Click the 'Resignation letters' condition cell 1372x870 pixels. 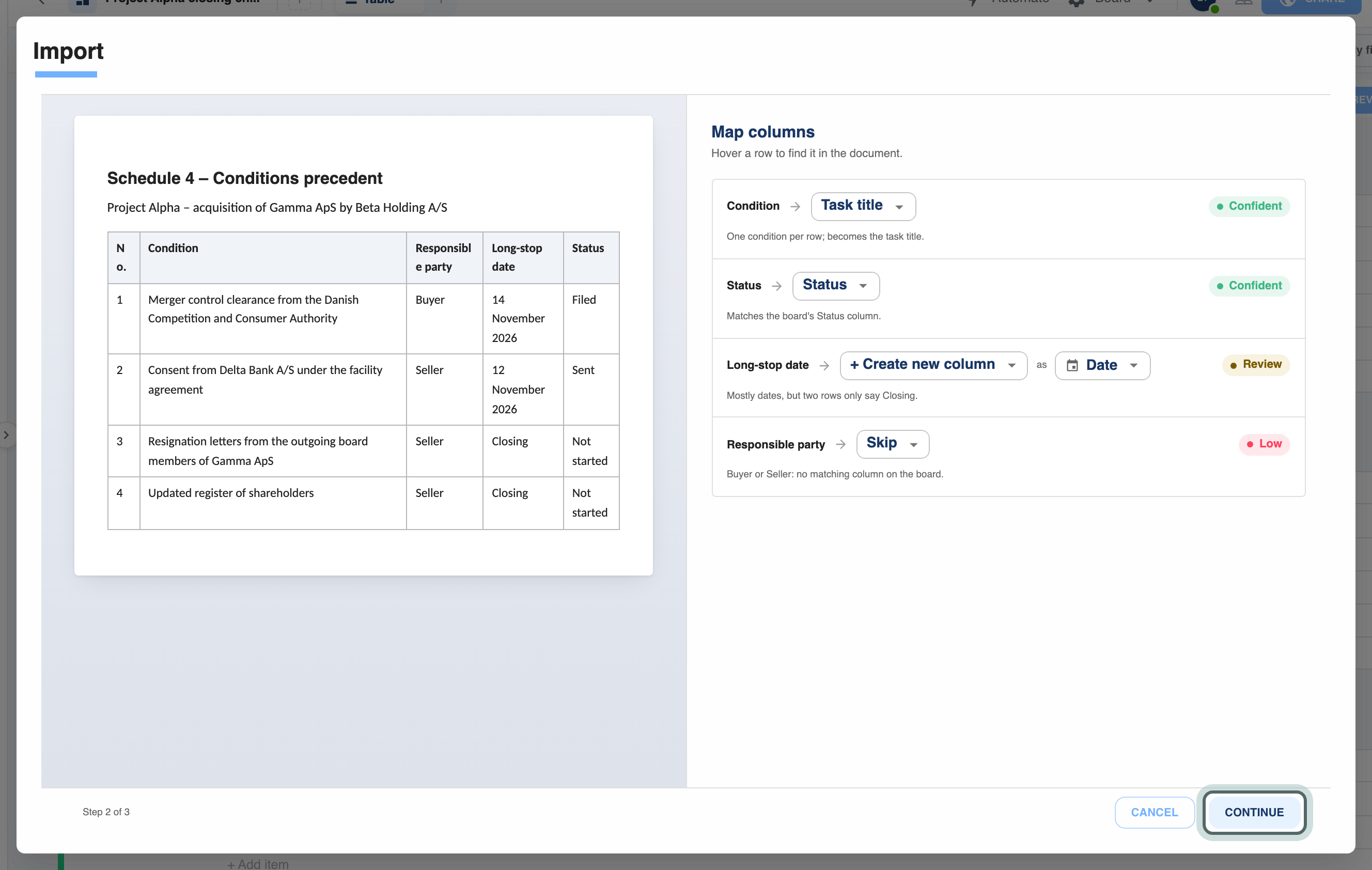click(x=273, y=450)
